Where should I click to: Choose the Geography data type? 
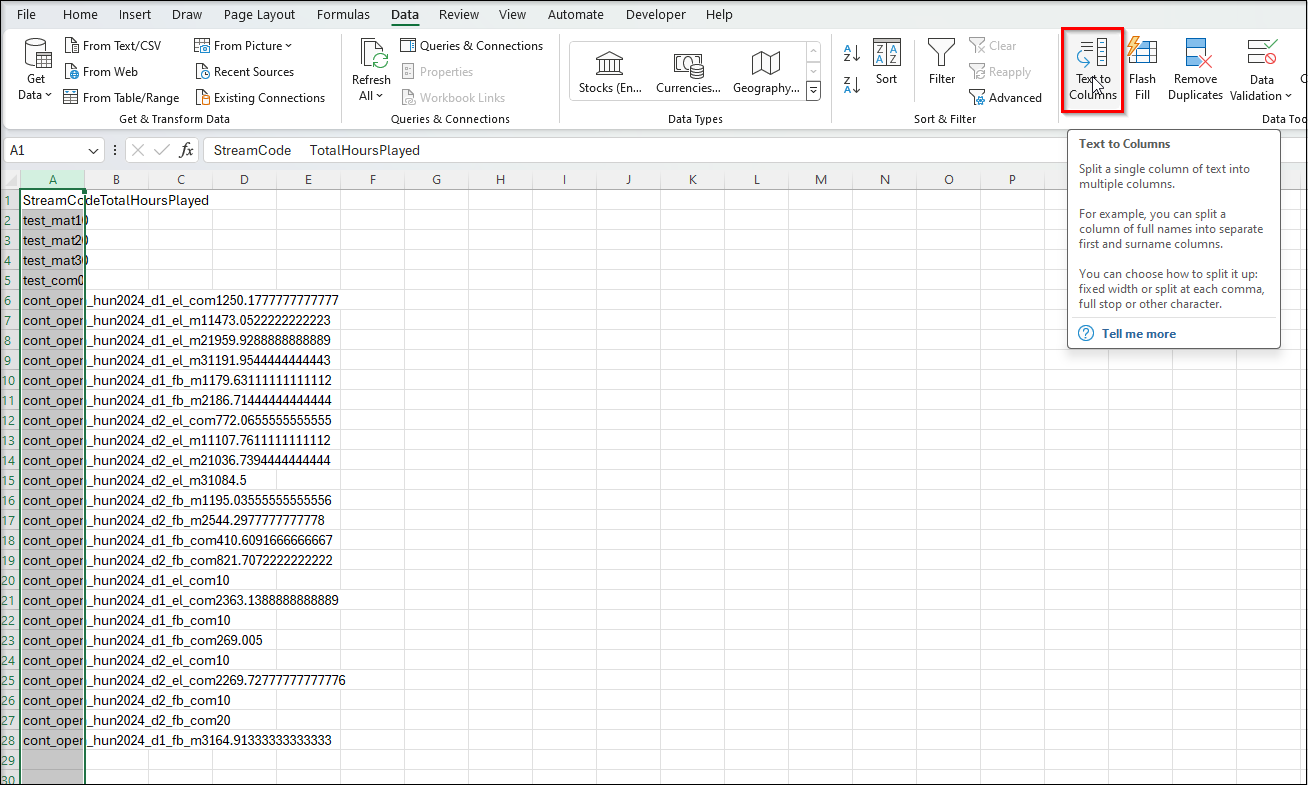[x=765, y=72]
